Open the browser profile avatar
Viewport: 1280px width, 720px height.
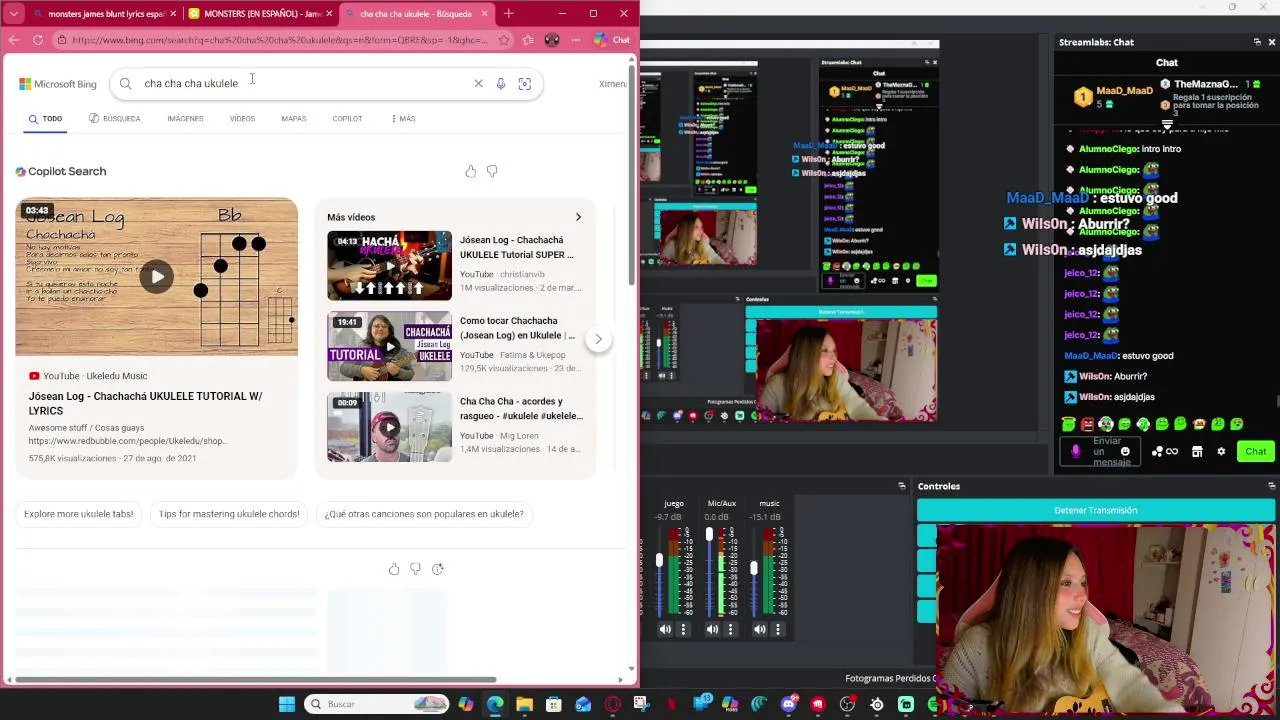coord(552,40)
